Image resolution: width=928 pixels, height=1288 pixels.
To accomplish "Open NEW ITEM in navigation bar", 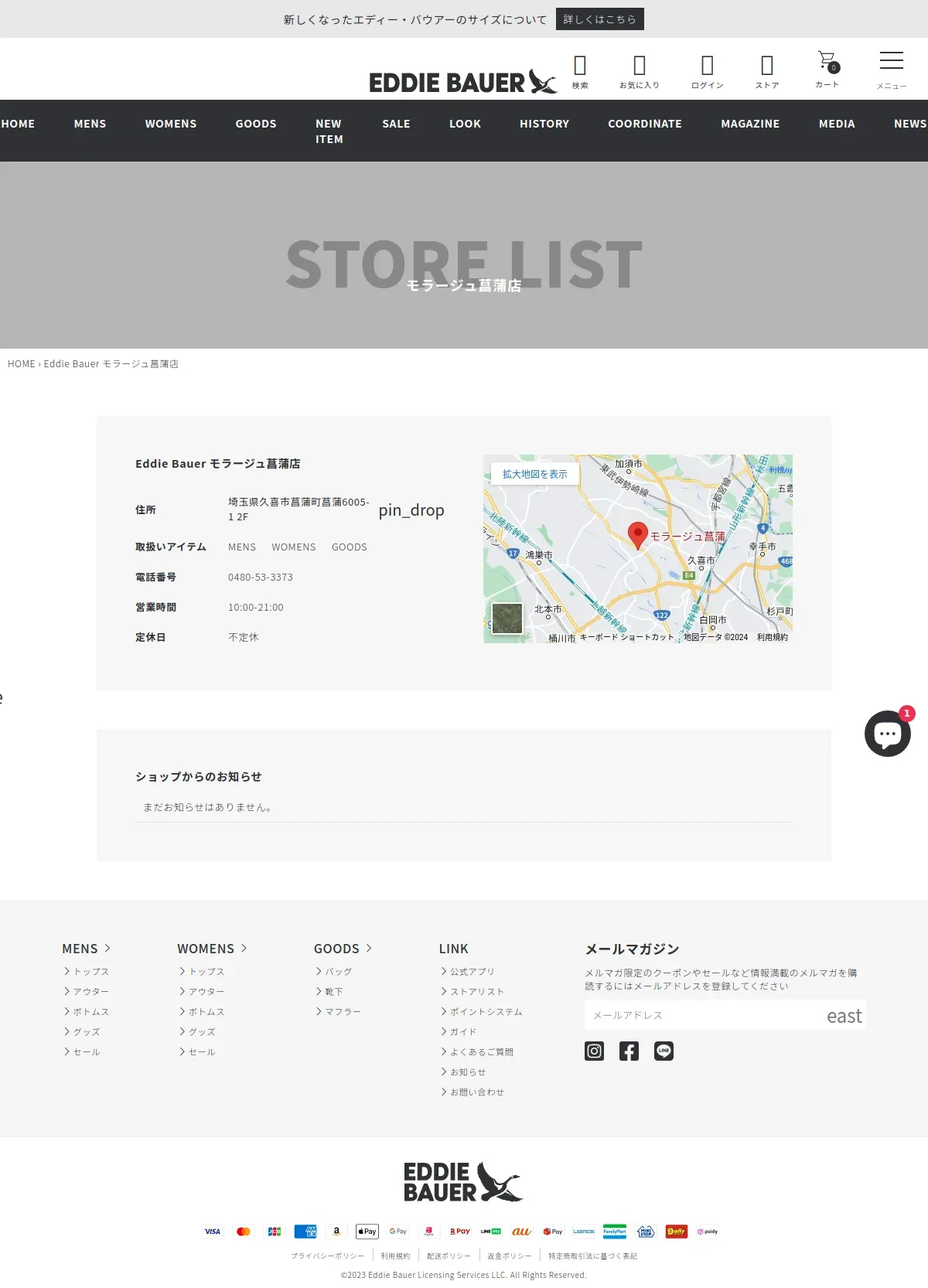I will (329, 131).
